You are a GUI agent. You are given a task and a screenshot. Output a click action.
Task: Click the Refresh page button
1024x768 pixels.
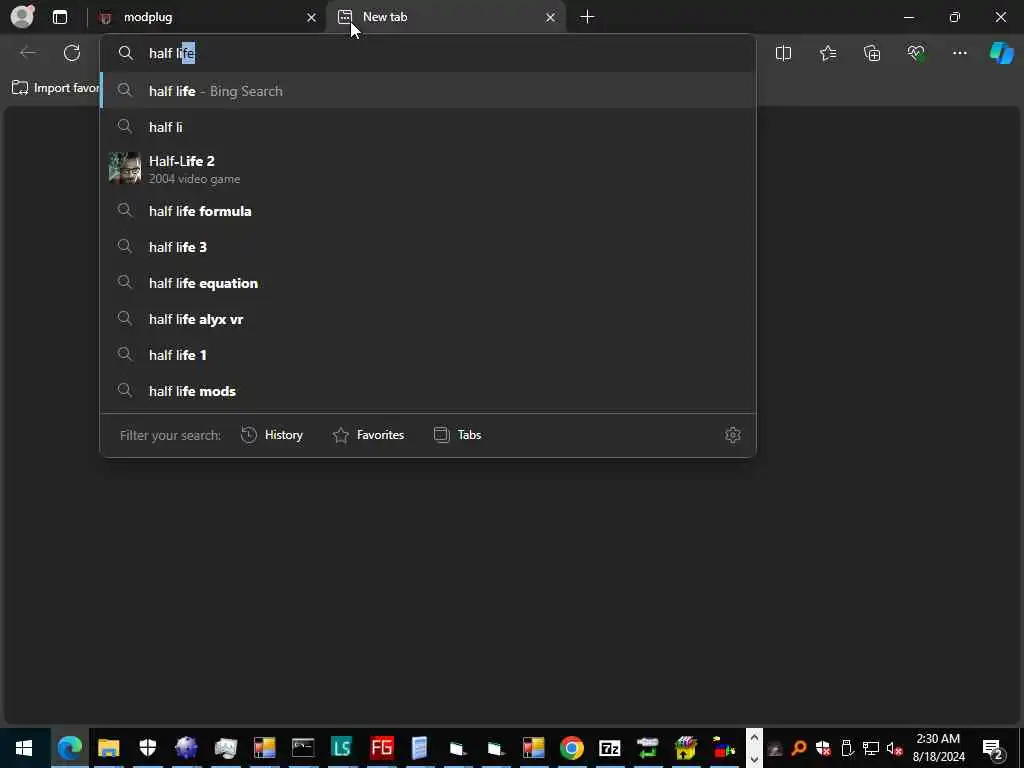(72, 53)
